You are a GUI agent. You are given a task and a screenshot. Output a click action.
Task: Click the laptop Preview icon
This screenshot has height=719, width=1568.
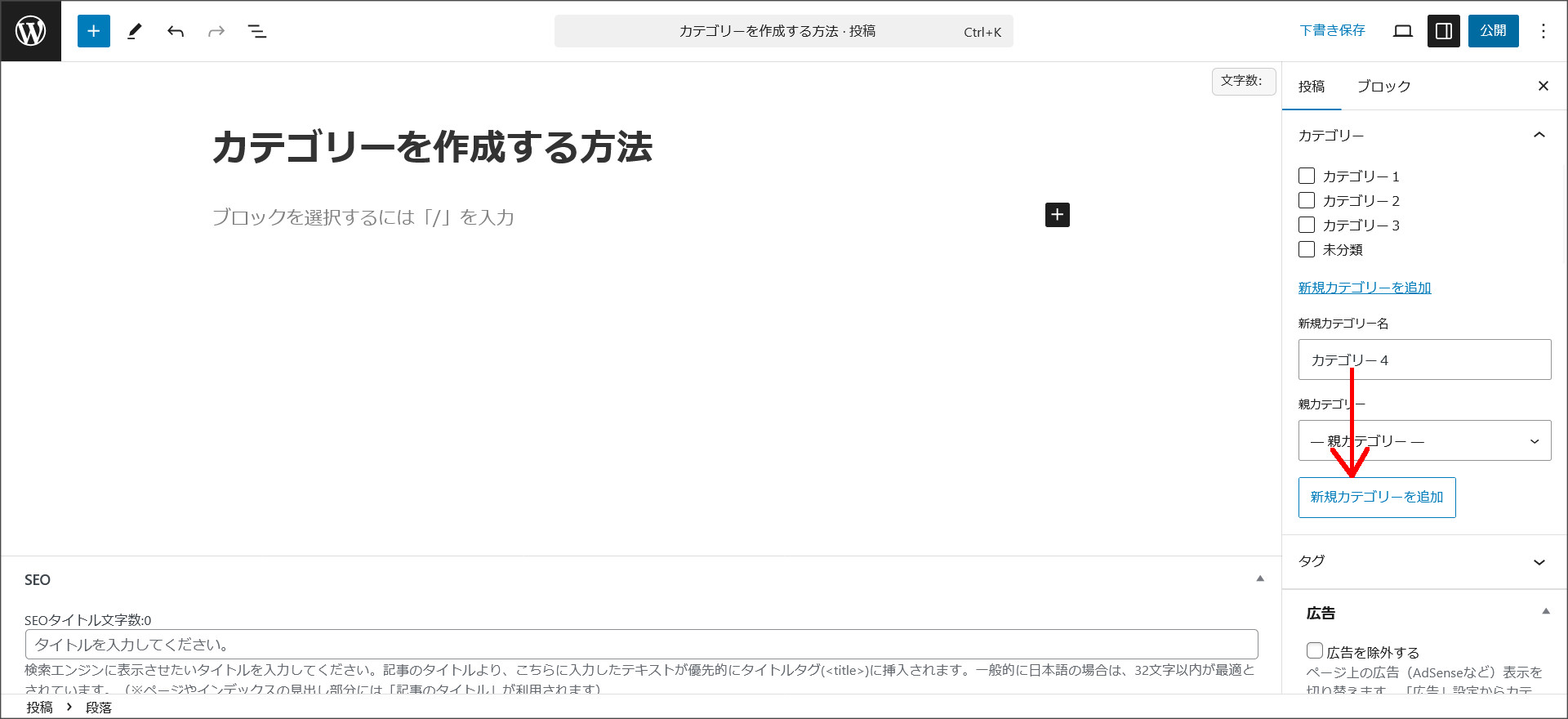[1403, 31]
